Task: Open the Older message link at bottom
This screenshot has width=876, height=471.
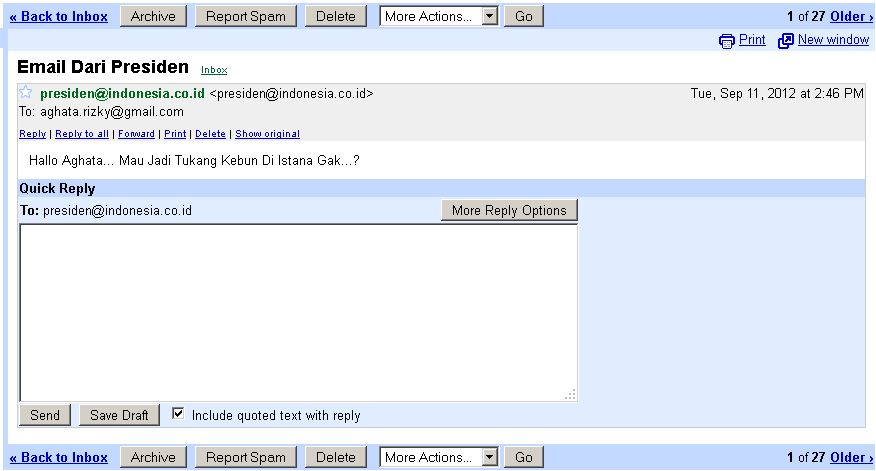Action: pos(851,457)
